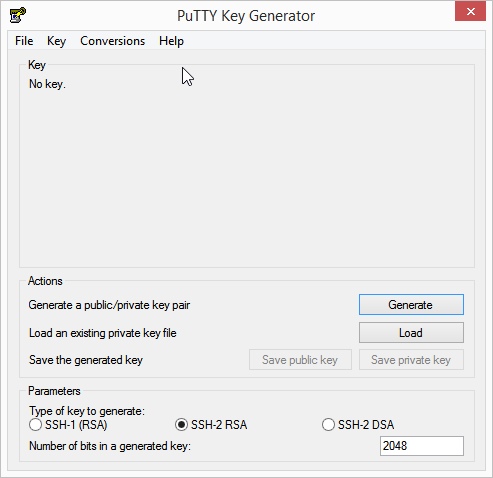
Task: Click the Generate button
Action: 411,305
